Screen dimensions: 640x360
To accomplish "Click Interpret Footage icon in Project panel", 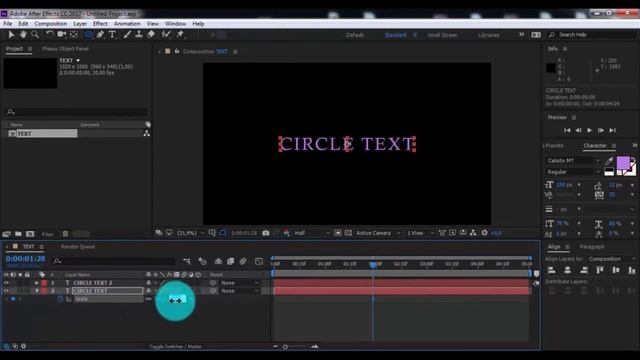I will tap(7, 234).
